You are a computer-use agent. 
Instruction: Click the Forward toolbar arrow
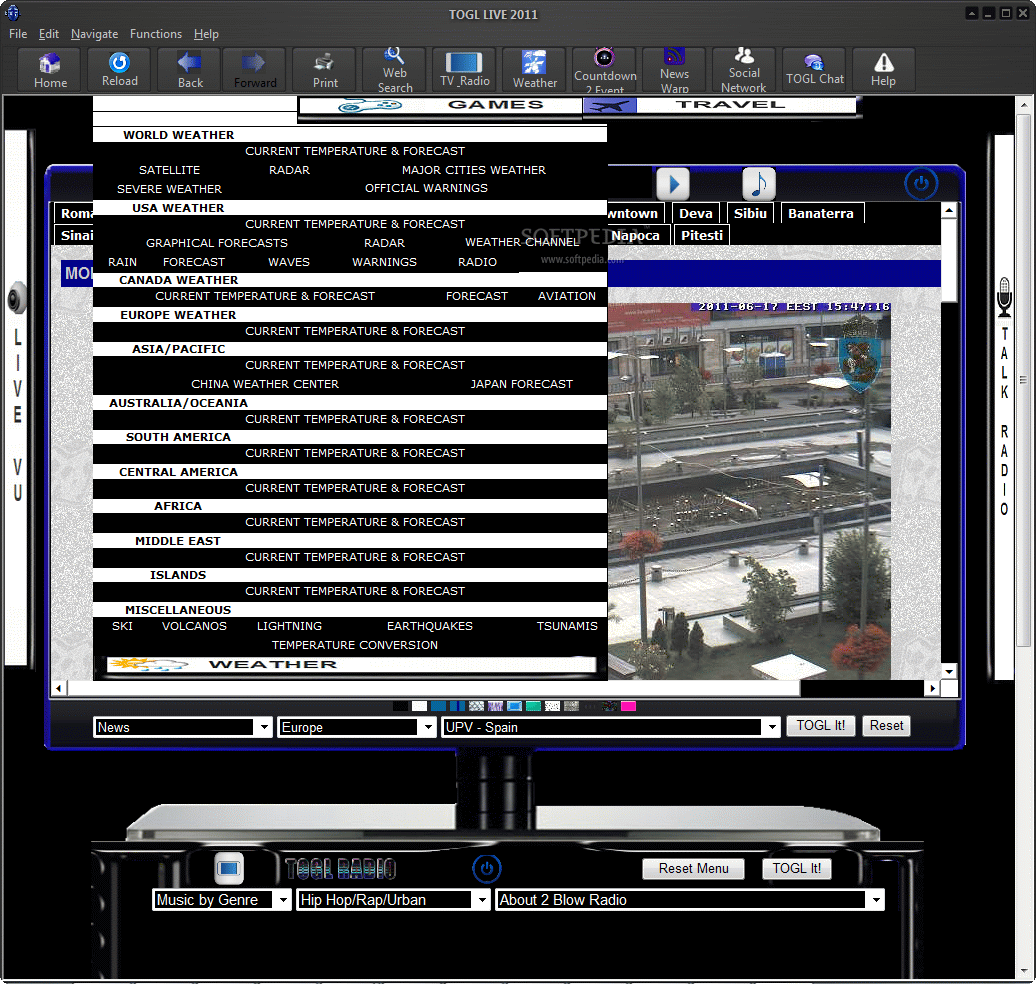click(x=254, y=70)
